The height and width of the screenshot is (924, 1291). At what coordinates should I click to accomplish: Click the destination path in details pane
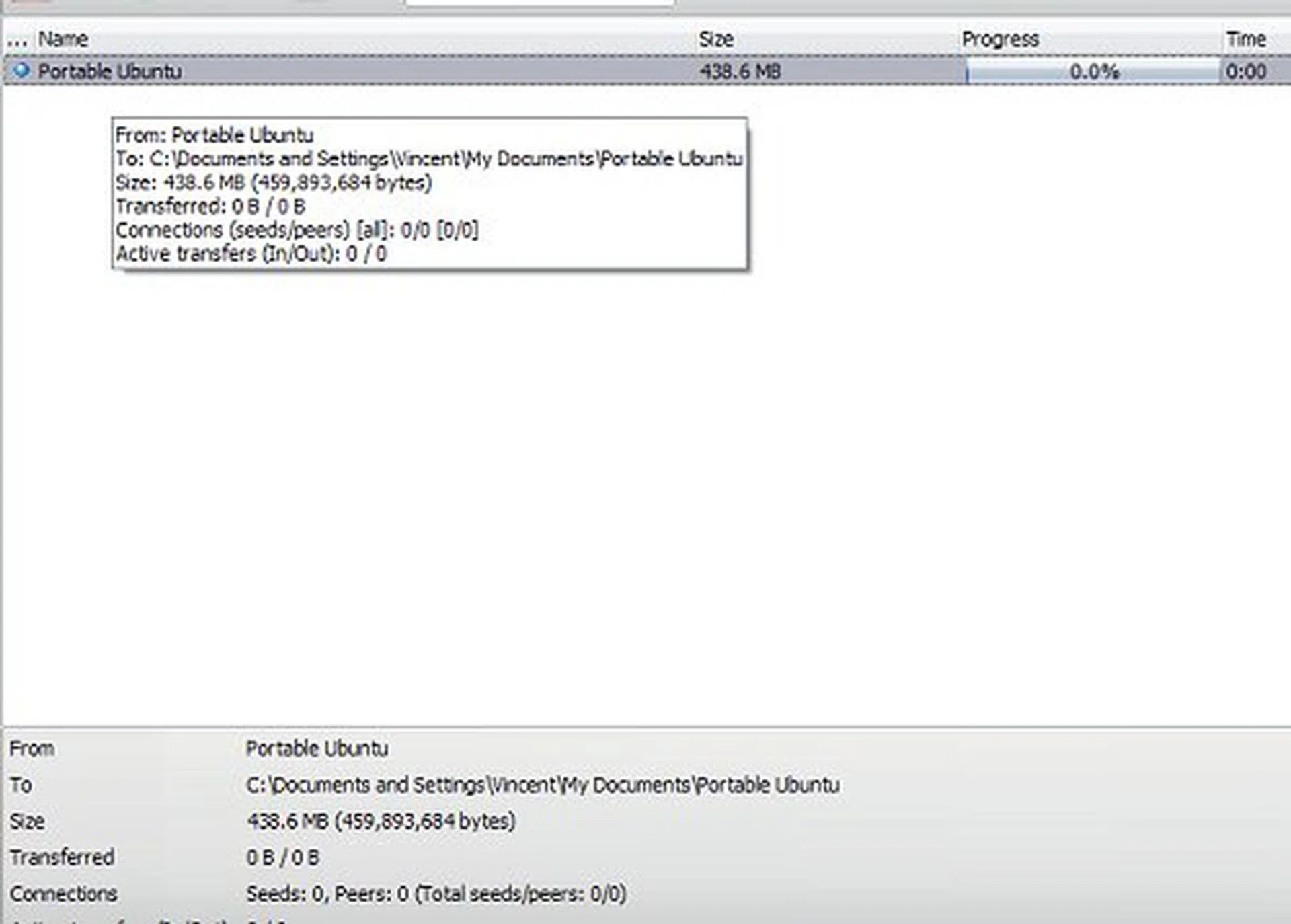tap(543, 785)
